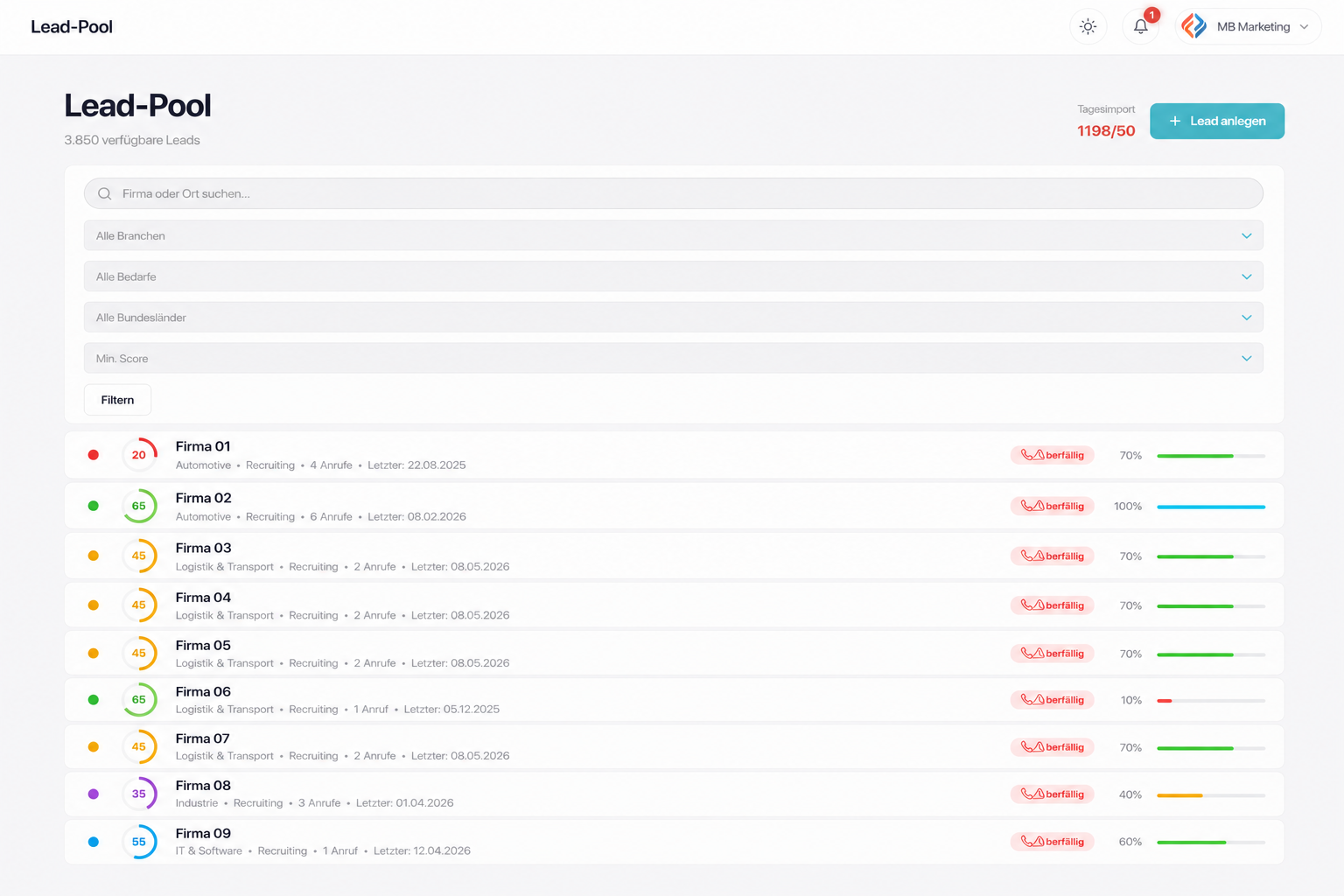This screenshot has width=1344, height=896.
Task: Open the Alle Bundesländer dropdown
Action: (x=674, y=318)
